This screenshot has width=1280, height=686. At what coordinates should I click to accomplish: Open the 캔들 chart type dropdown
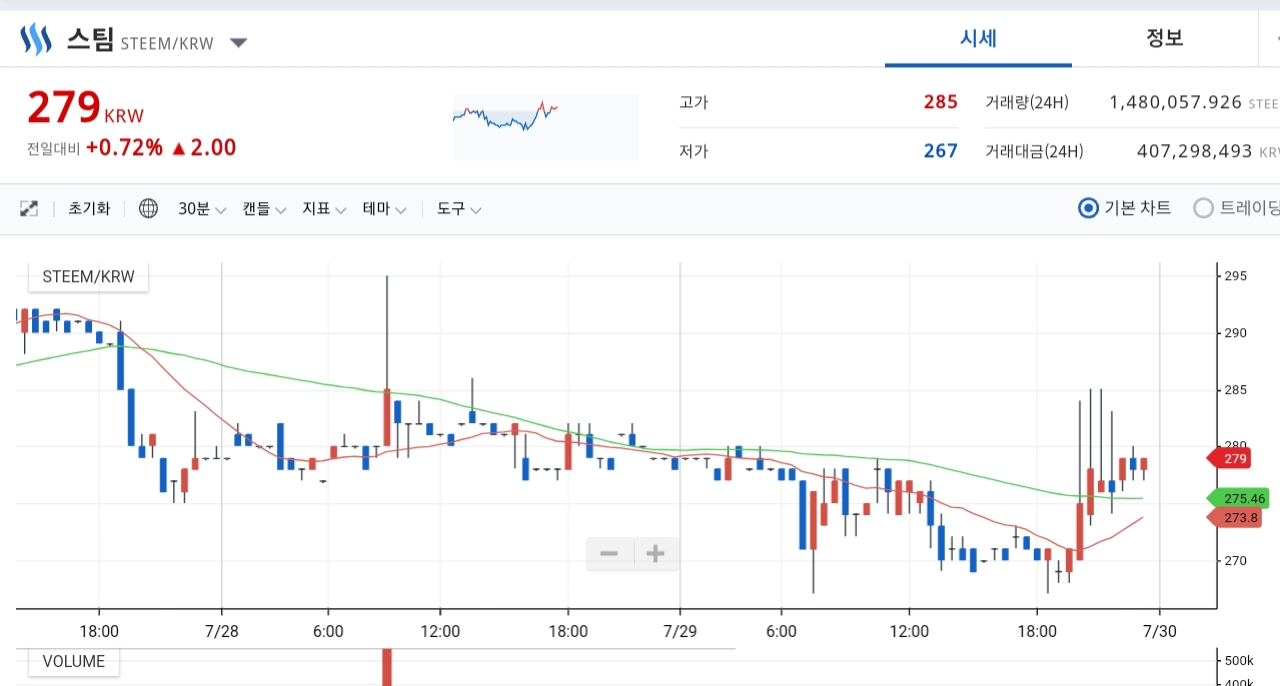click(x=264, y=209)
